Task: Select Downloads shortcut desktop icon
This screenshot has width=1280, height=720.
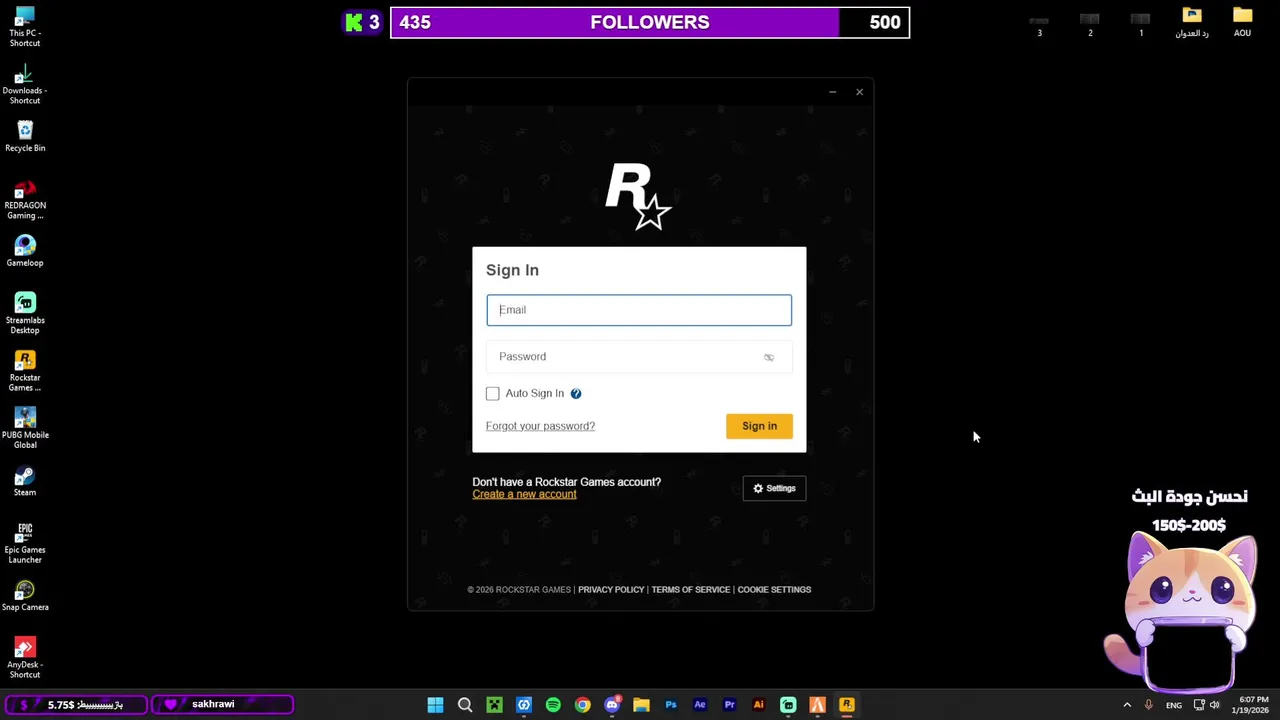Action: pos(25,85)
